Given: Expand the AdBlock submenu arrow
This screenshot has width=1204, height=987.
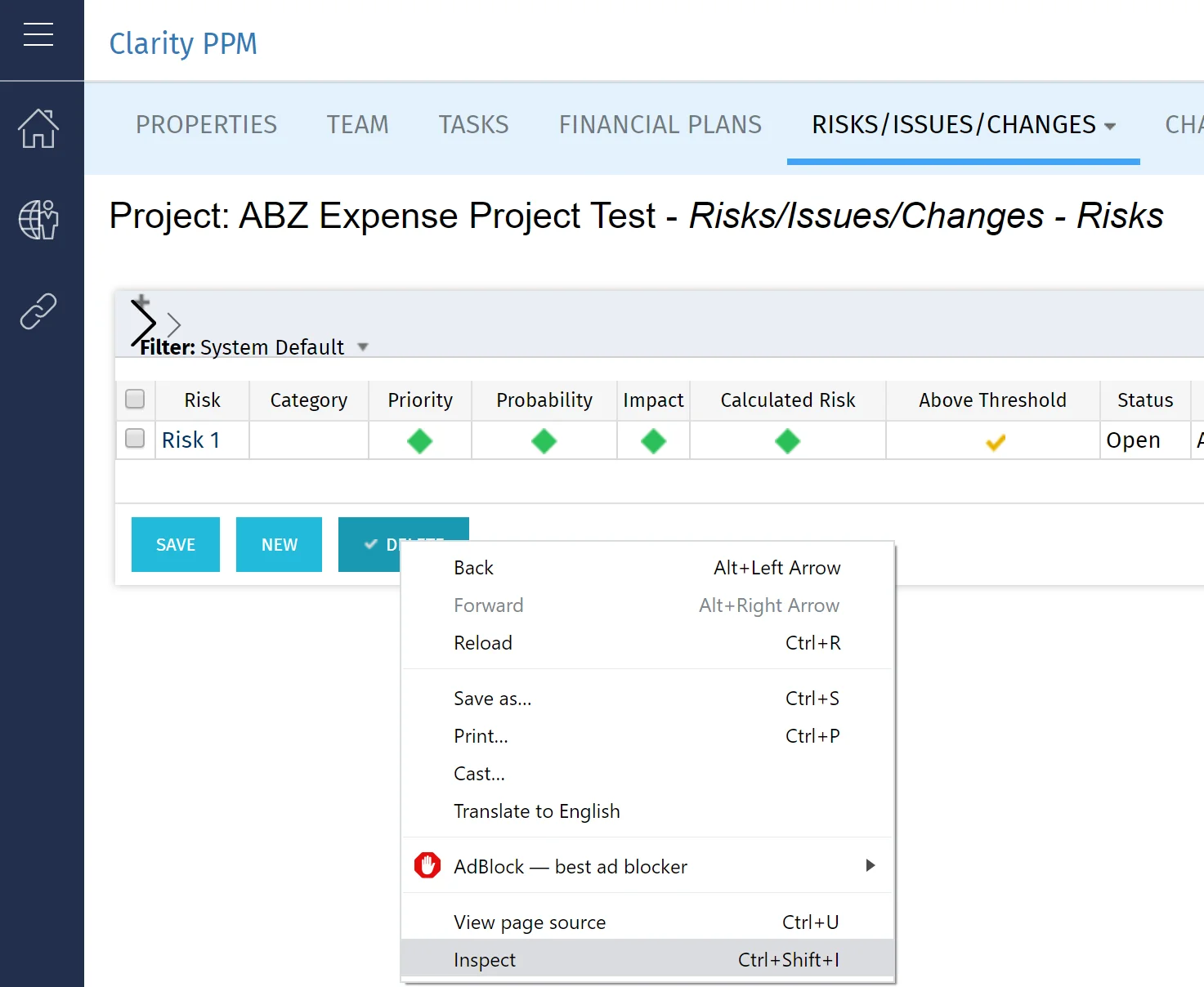Looking at the screenshot, I should [871, 865].
